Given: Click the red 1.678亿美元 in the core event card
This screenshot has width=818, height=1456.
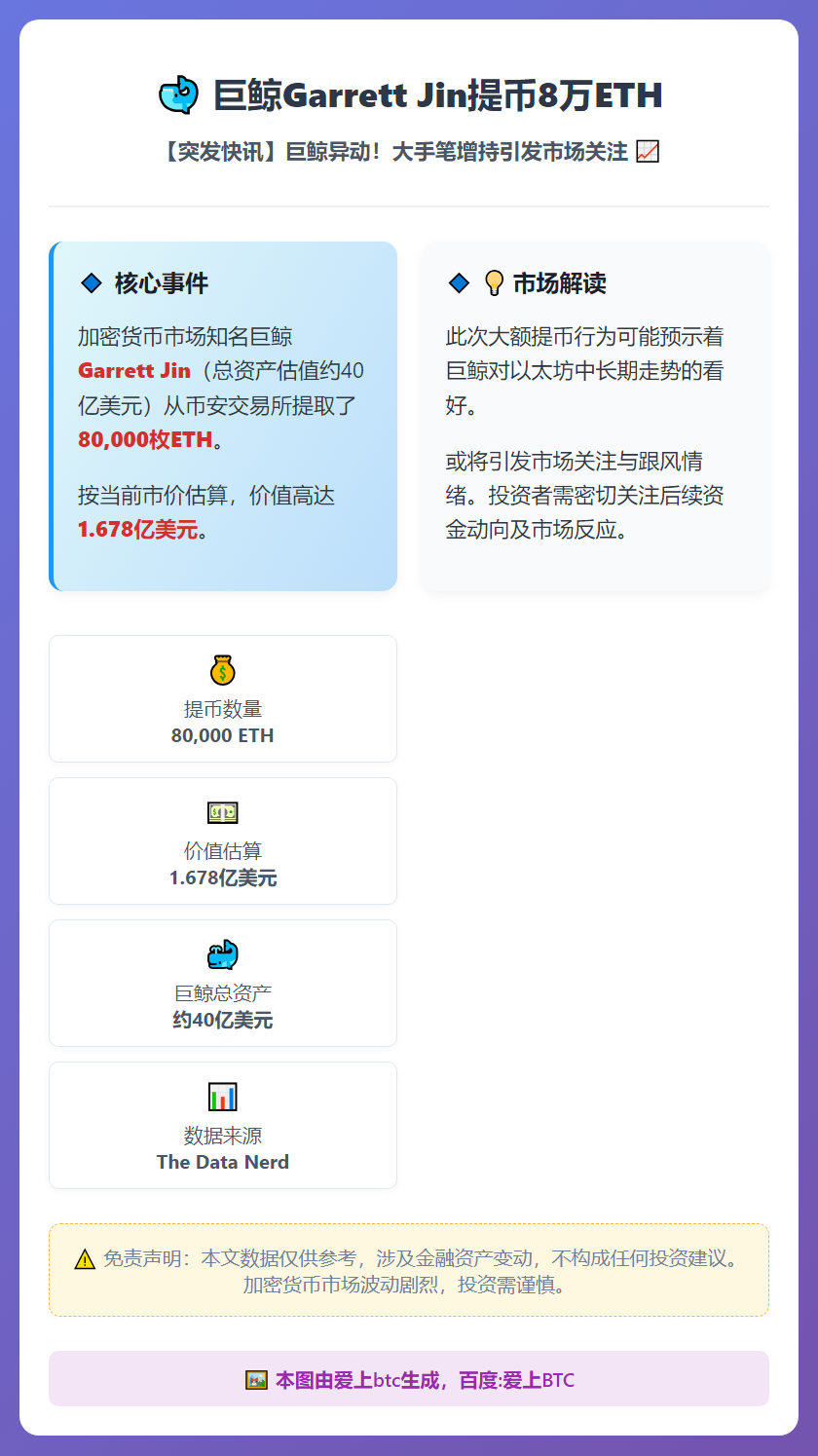Looking at the screenshot, I should (138, 530).
